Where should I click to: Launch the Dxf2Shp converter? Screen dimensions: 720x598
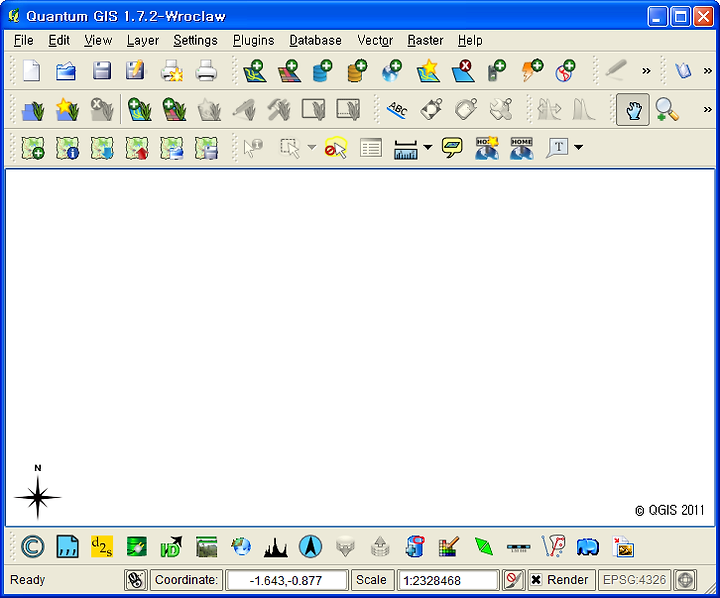coord(102,547)
